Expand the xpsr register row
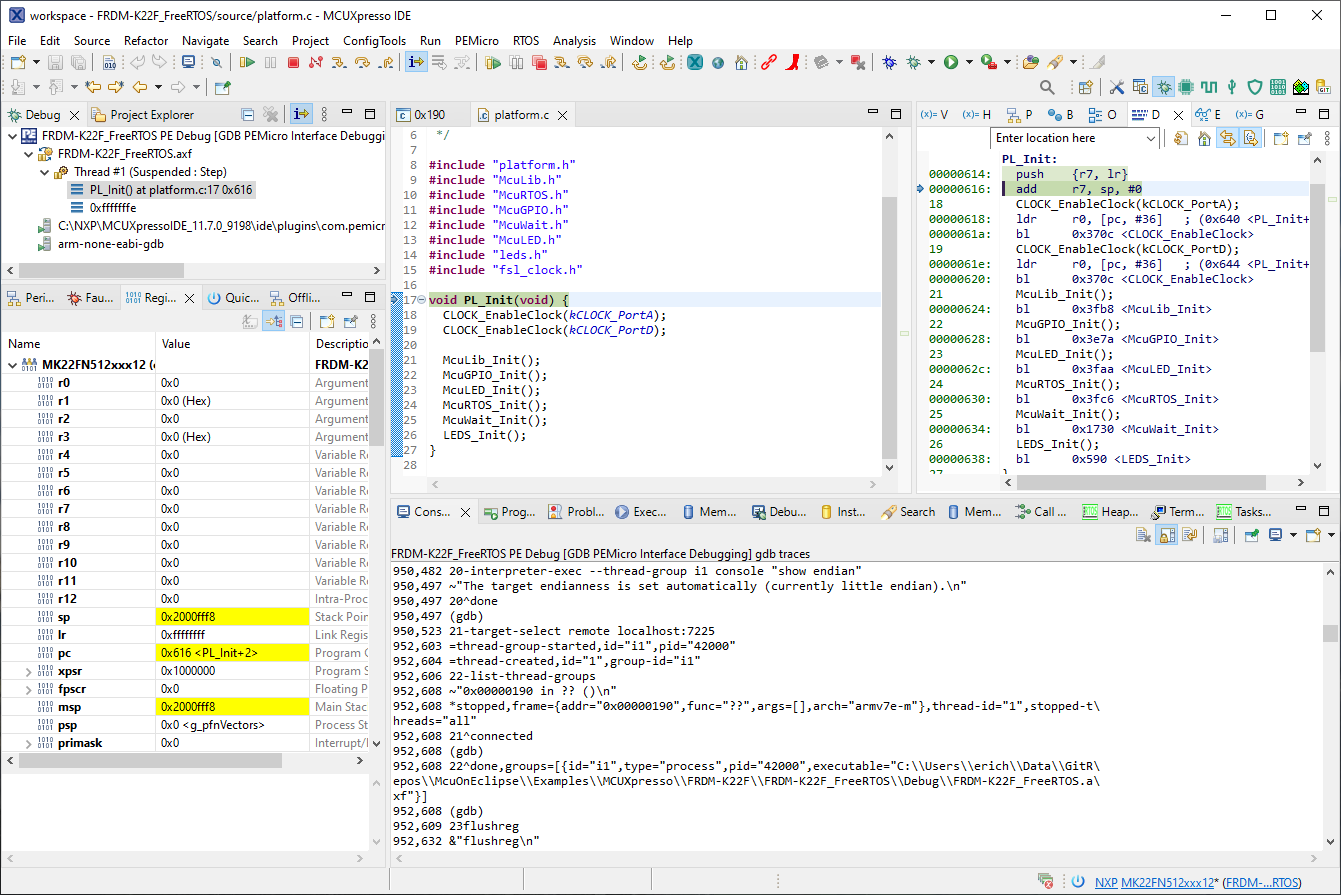The width and height of the screenshot is (1341, 895). tap(27, 671)
